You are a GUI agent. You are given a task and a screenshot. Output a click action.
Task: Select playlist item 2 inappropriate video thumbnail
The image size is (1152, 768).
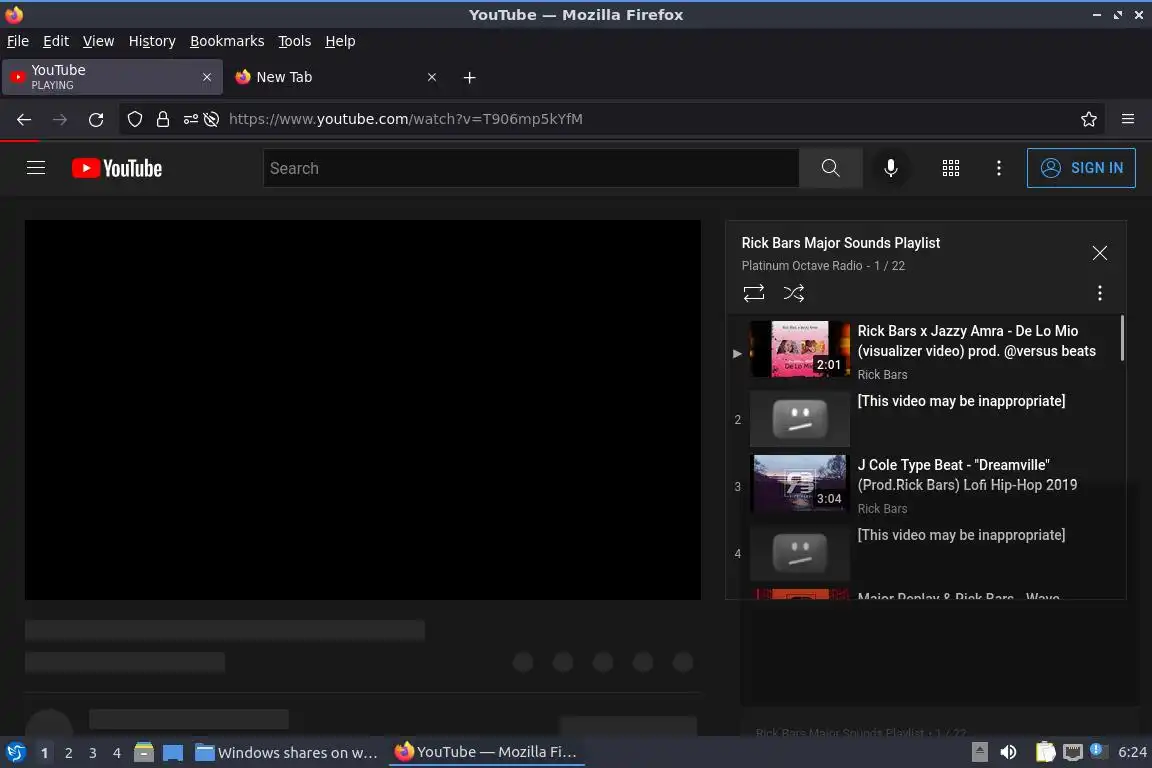point(799,419)
